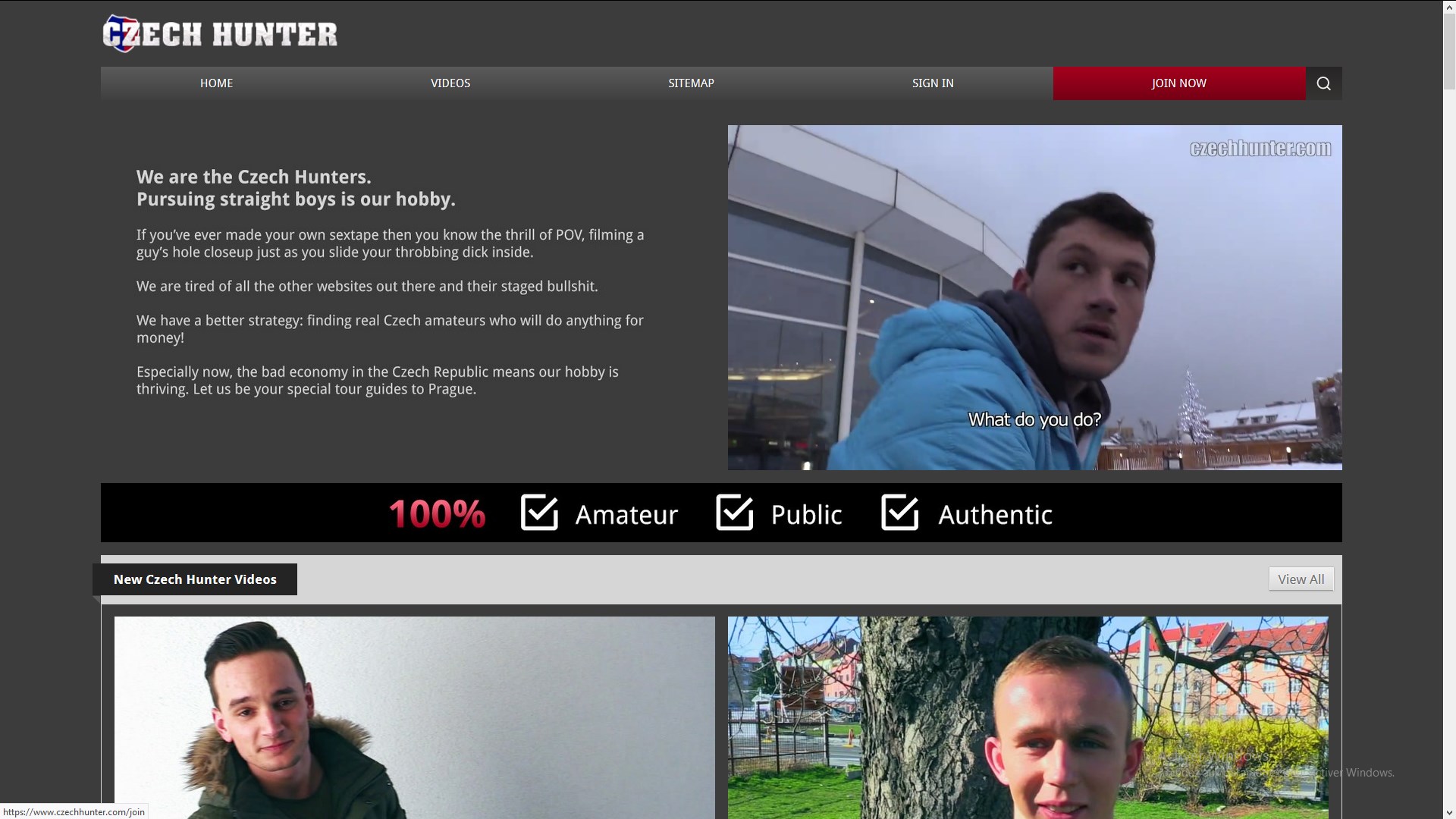Viewport: 1456px width, 819px height.
Task: Click the site logo in the header
Action: [x=220, y=34]
